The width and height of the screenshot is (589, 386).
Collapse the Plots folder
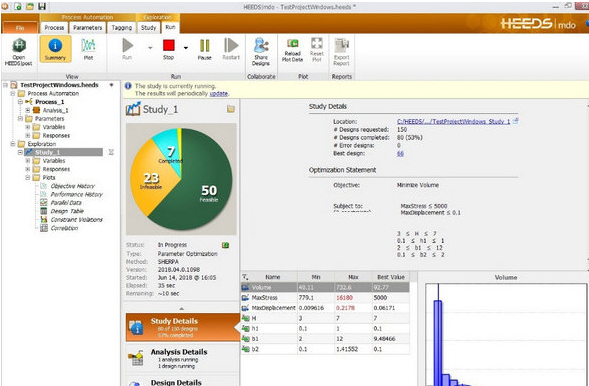27,178
